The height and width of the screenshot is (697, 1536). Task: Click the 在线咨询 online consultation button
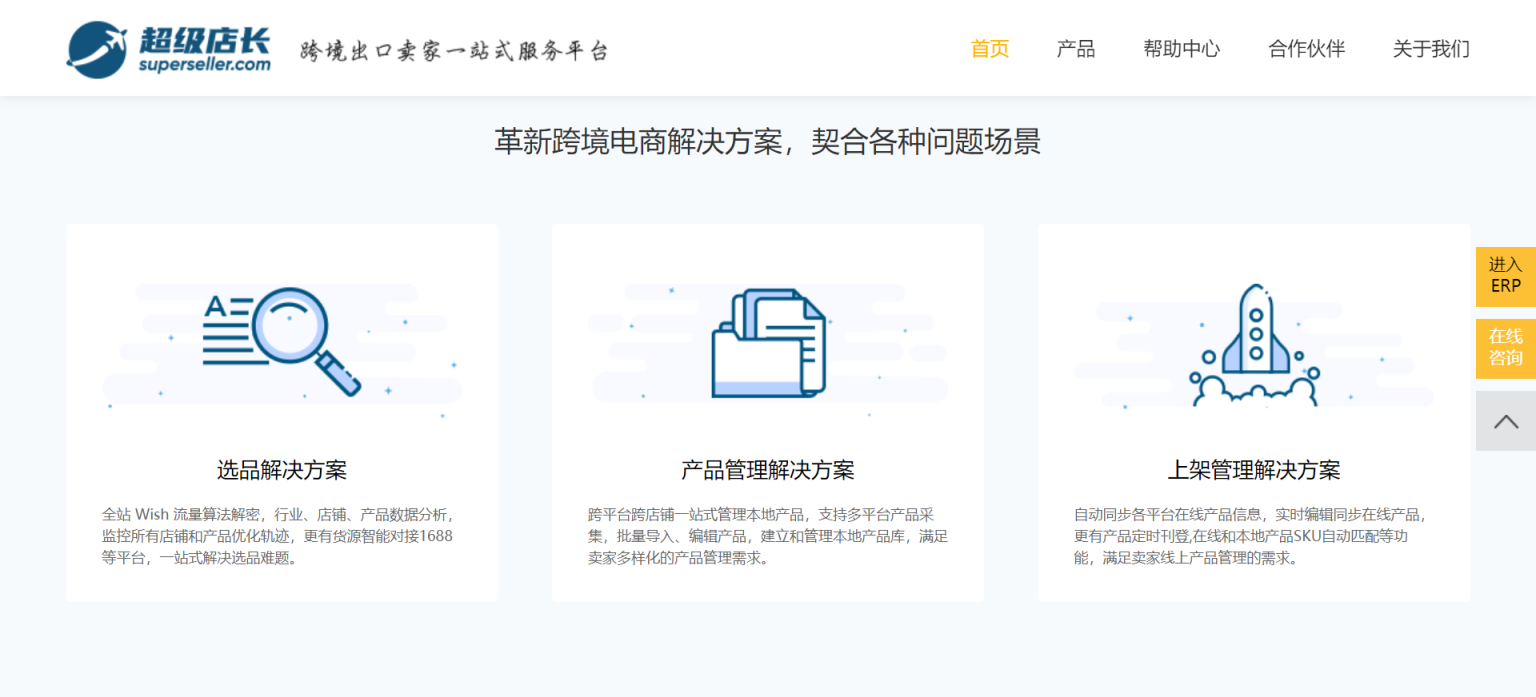click(x=1505, y=348)
